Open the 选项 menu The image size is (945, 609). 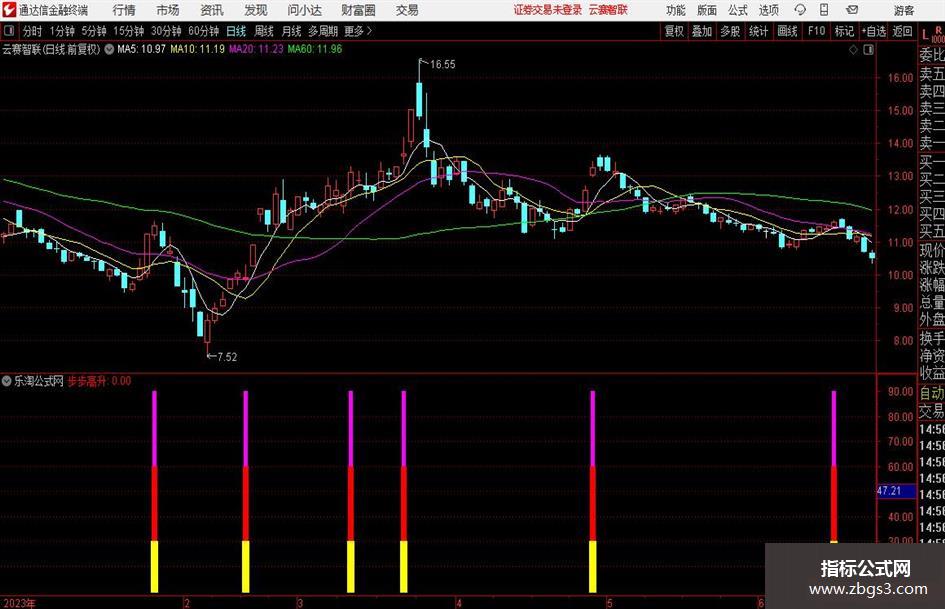(x=768, y=10)
